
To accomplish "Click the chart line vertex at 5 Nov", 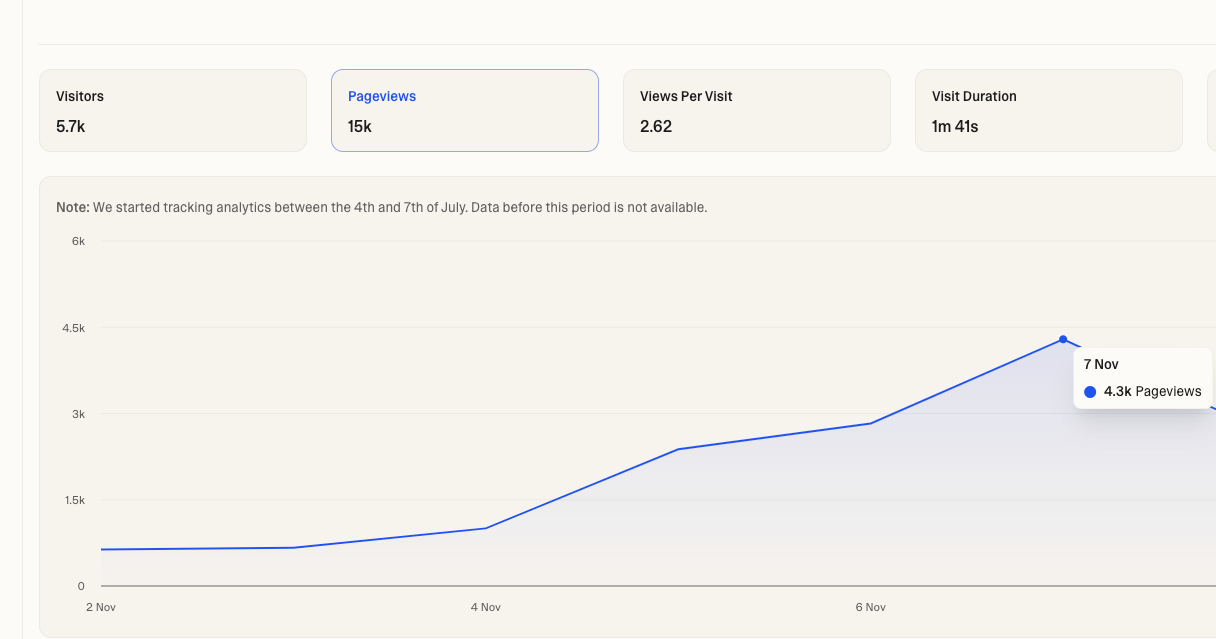I will point(678,449).
